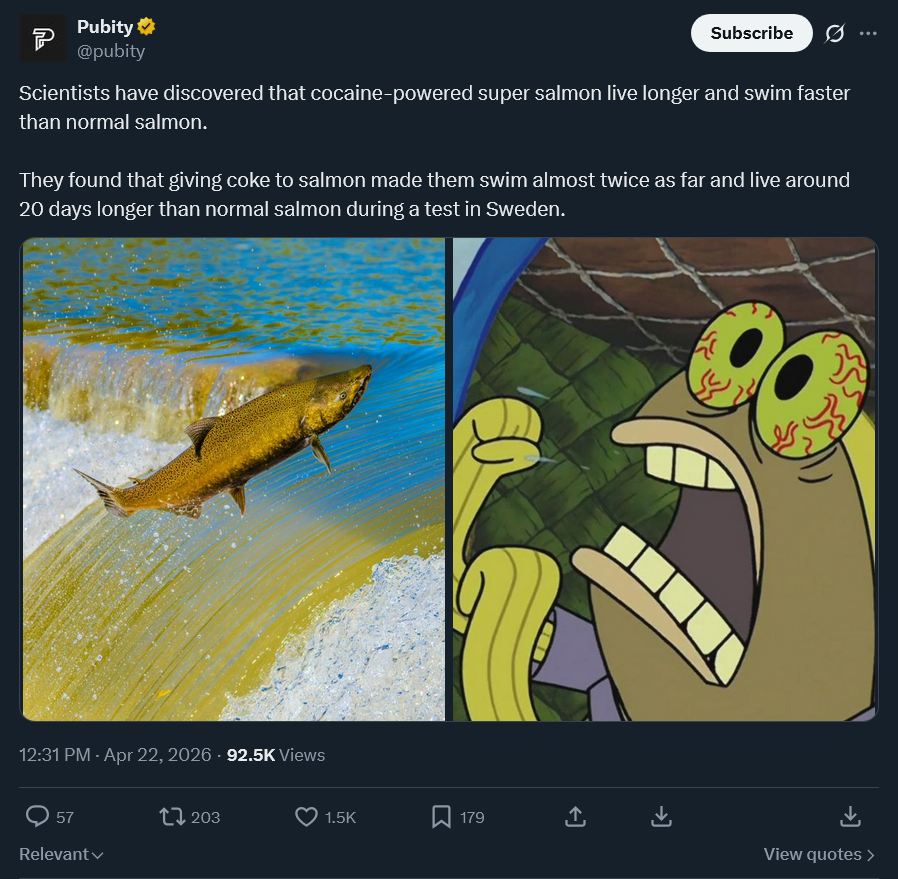The width and height of the screenshot is (898, 879).
Task: Expand the Relevant sort dropdown
Action: [x=61, y=854]
